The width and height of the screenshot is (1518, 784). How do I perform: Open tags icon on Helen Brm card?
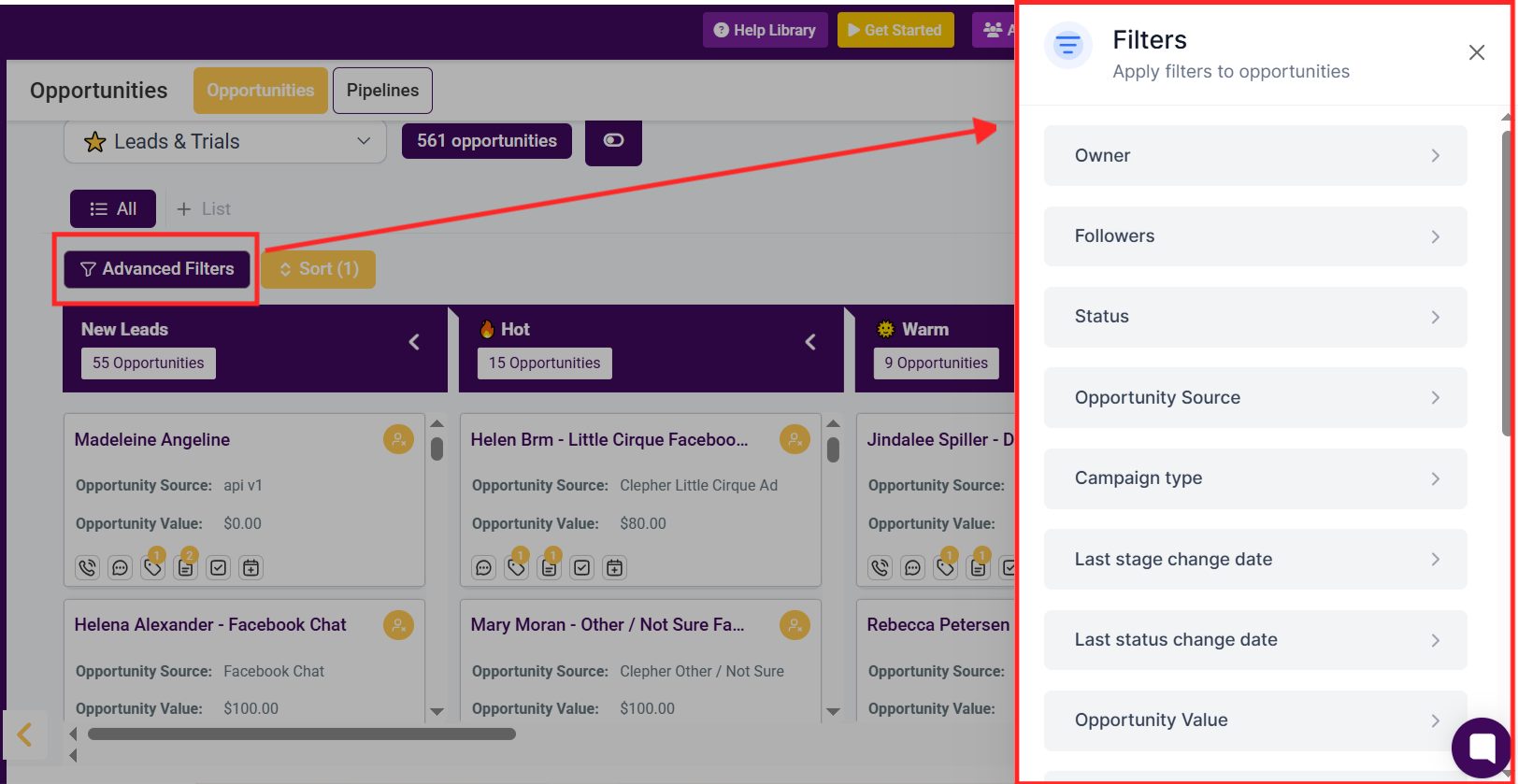[517, 567]
